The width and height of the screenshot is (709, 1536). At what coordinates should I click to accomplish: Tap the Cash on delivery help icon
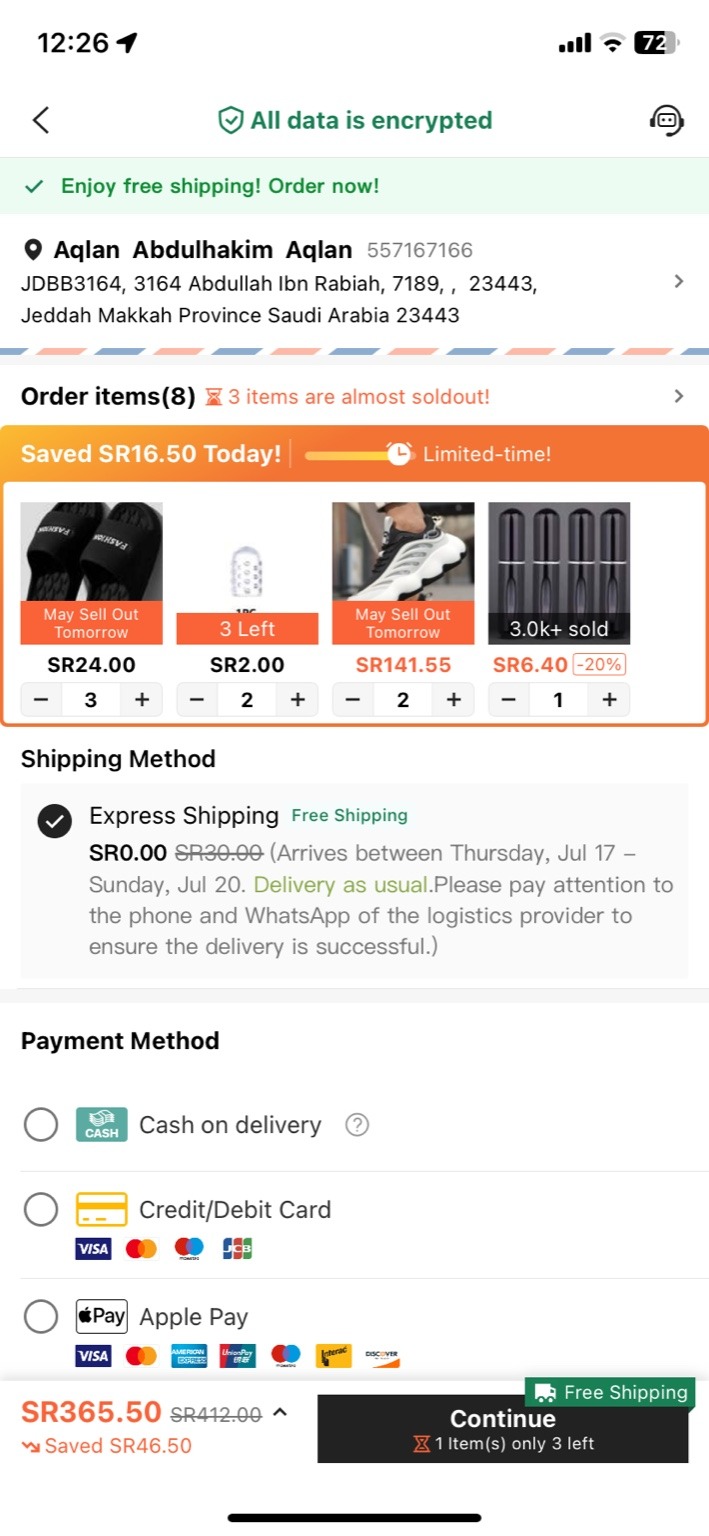[x=356, y=1125]
